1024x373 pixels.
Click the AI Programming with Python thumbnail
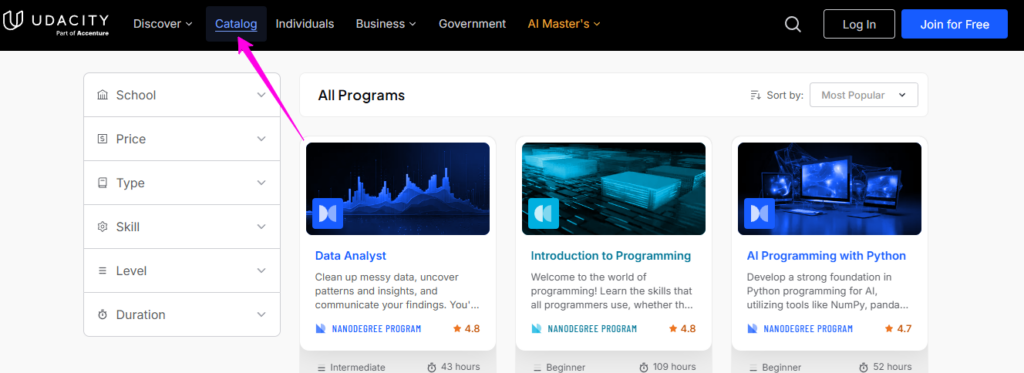[x=829, y=189]
